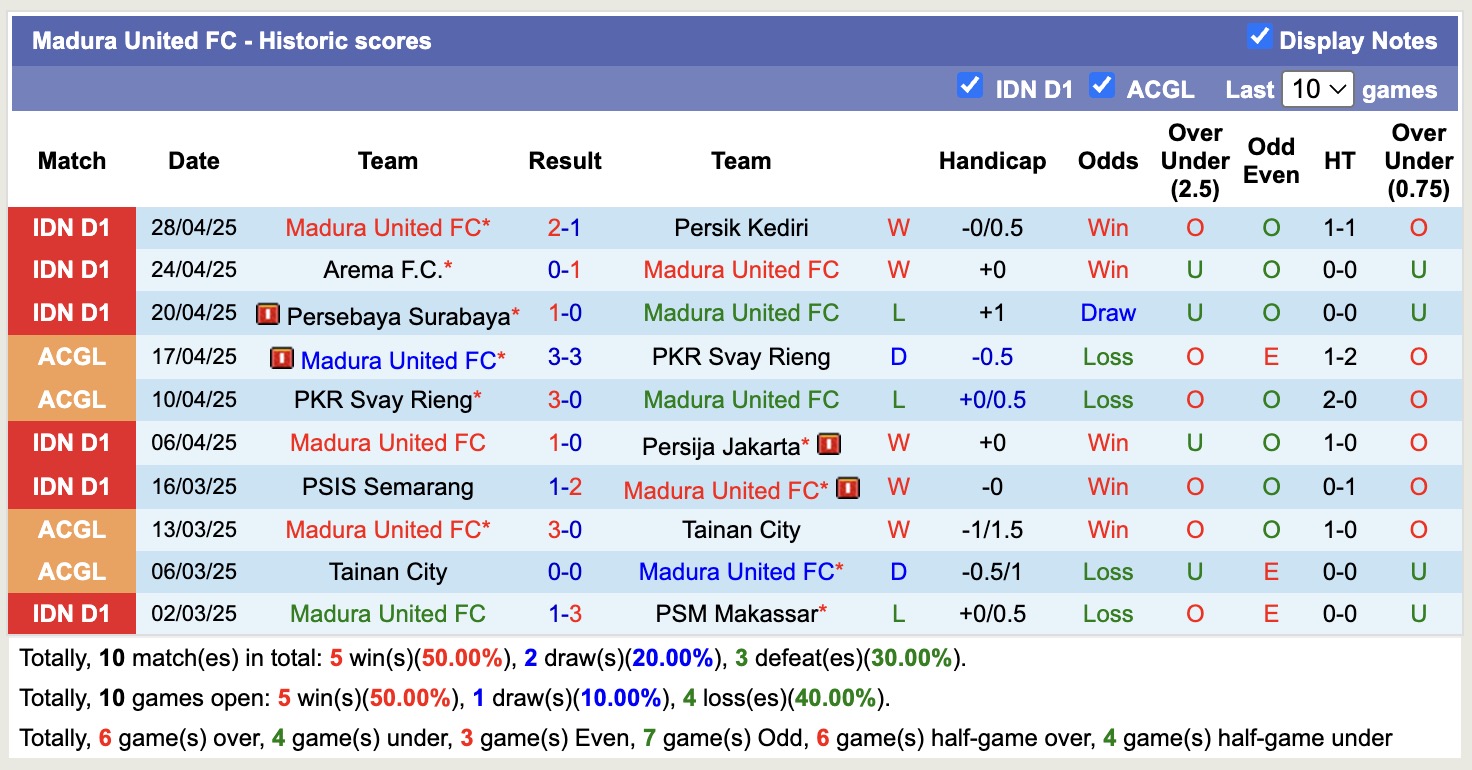Select the ACGL badge on the 17/04/25 row
Screen dimensions: 1472x770
[71, 356]
